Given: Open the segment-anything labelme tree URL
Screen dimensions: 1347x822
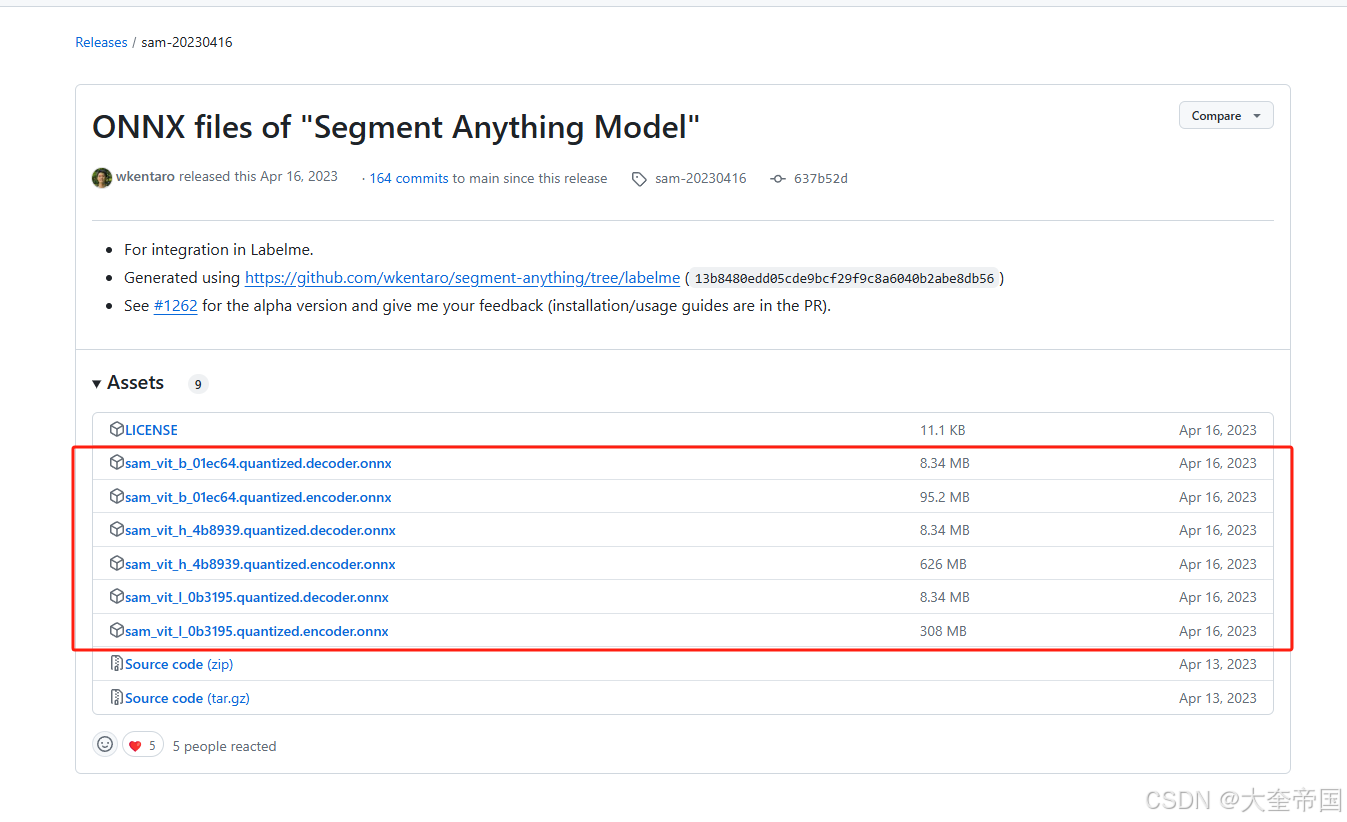Looking at the screenshot, I should [x=462, y=278].
